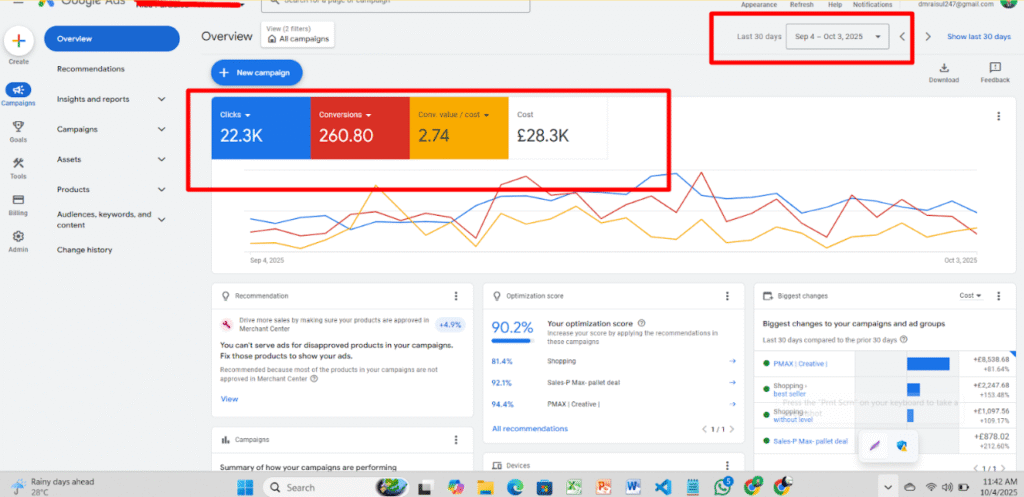Click the Download icon

[x=944, y=67]
